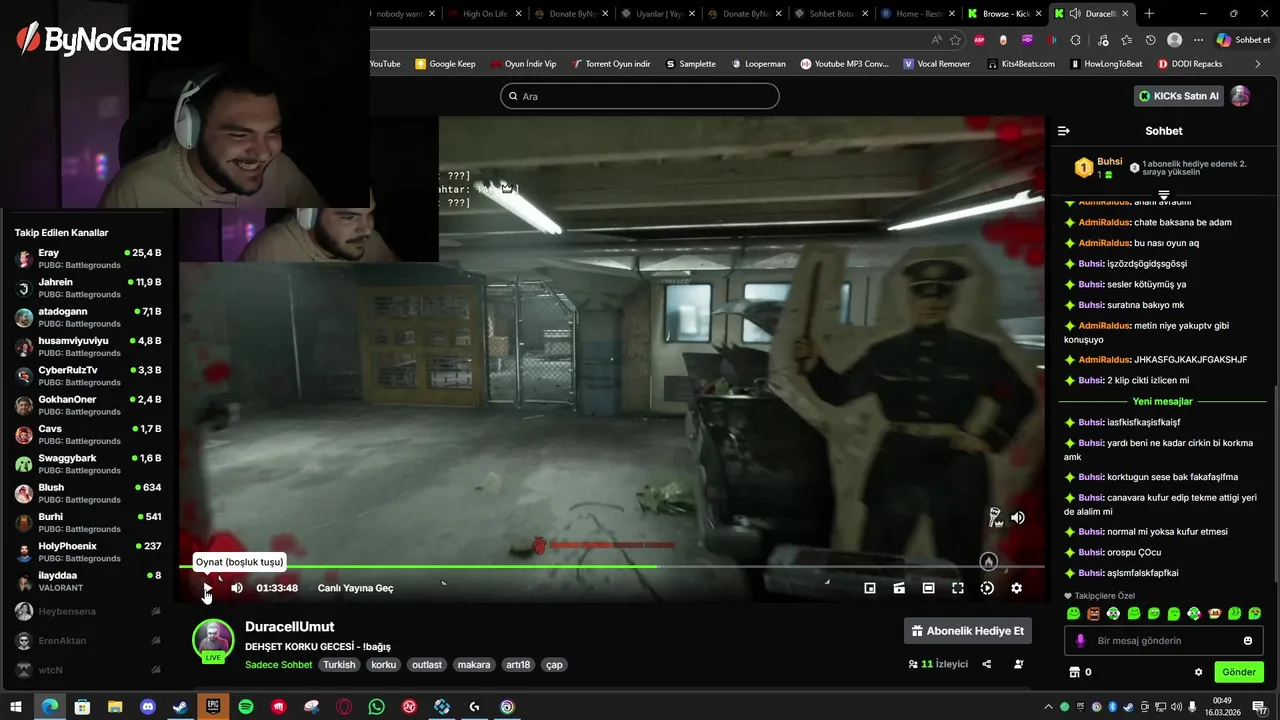This screenshot has height=720, width=1280.
Task: Click the share icon under the video
Action: pos(987,664)
